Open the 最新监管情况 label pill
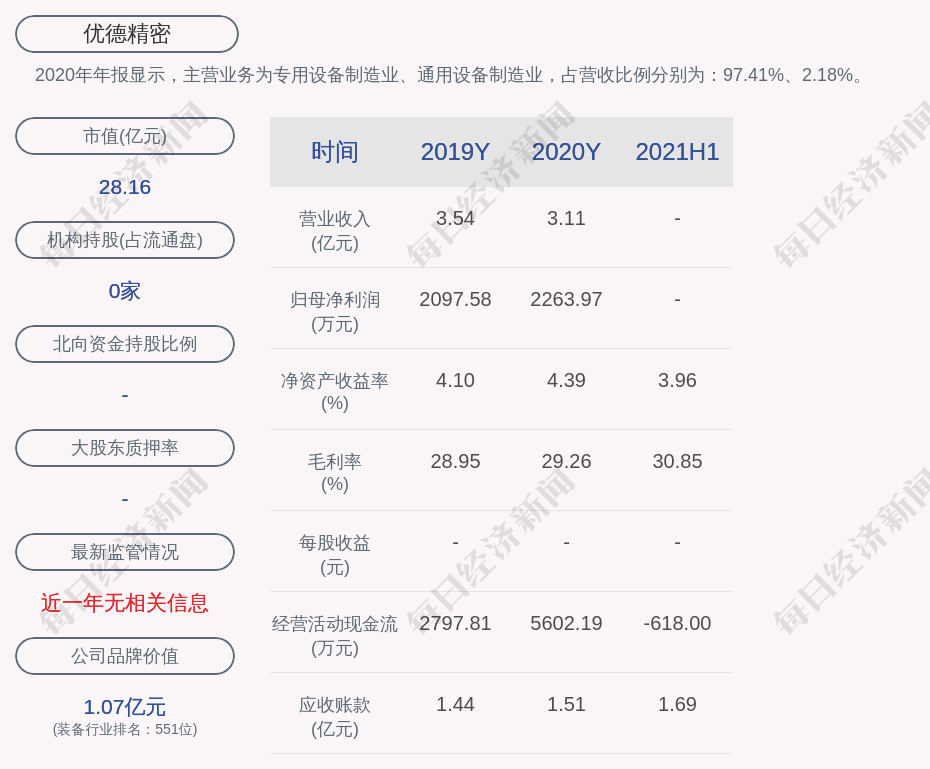The width and height of the screenshot is (930, 769). (x=125, y=552)
